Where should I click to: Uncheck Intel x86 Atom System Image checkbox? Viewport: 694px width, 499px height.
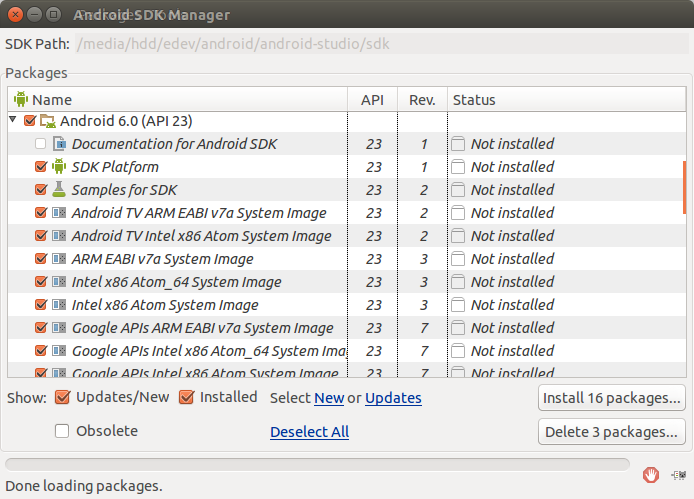[x=41, y=305]
